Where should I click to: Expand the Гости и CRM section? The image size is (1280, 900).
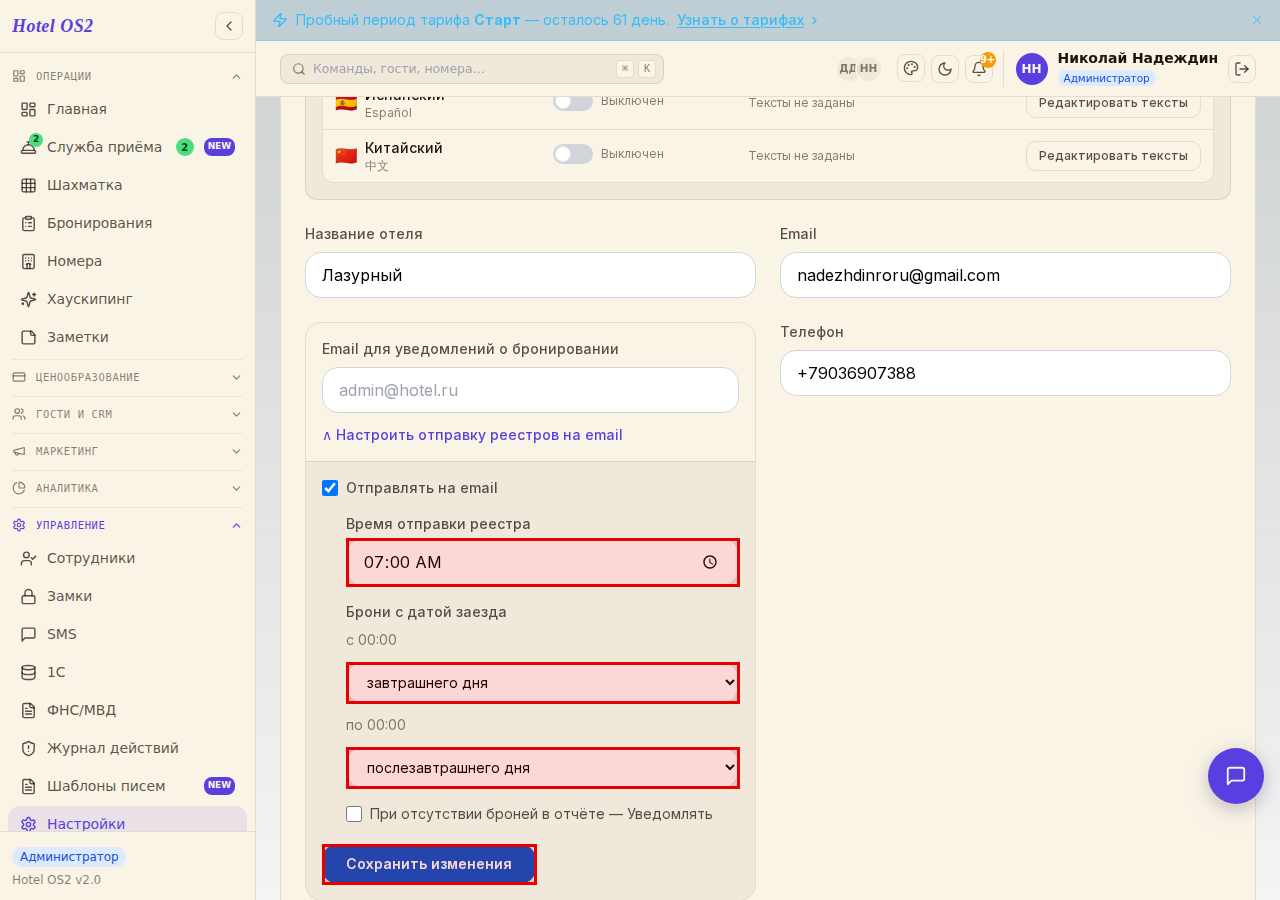click(127, 414)
